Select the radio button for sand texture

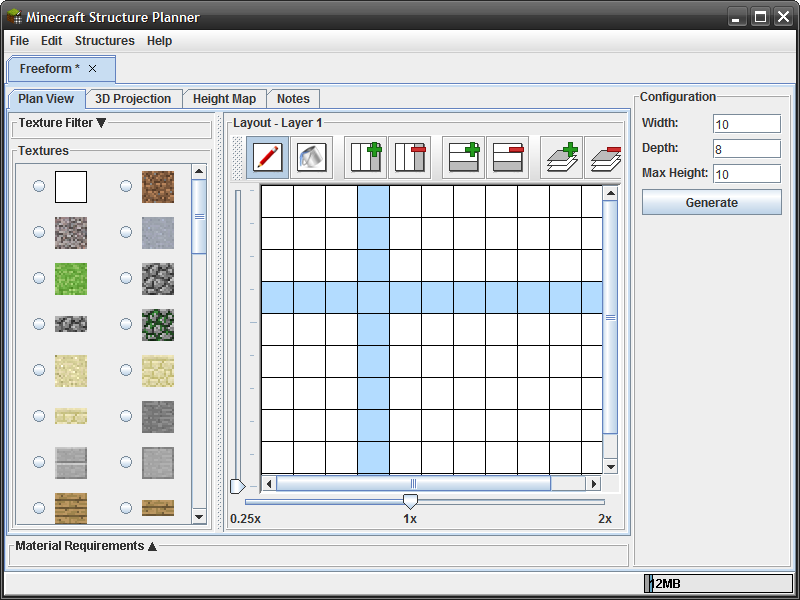pos(39,369)
